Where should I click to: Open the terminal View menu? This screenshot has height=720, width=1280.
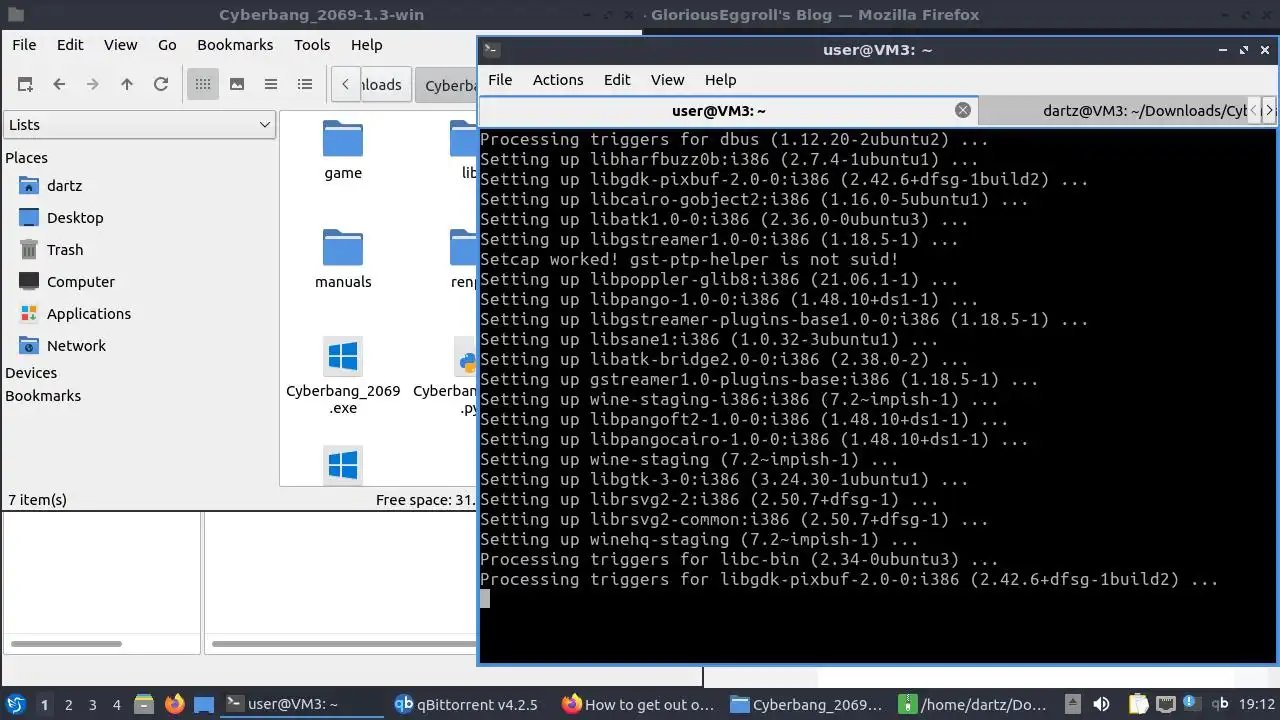click(x=668, y=80)
